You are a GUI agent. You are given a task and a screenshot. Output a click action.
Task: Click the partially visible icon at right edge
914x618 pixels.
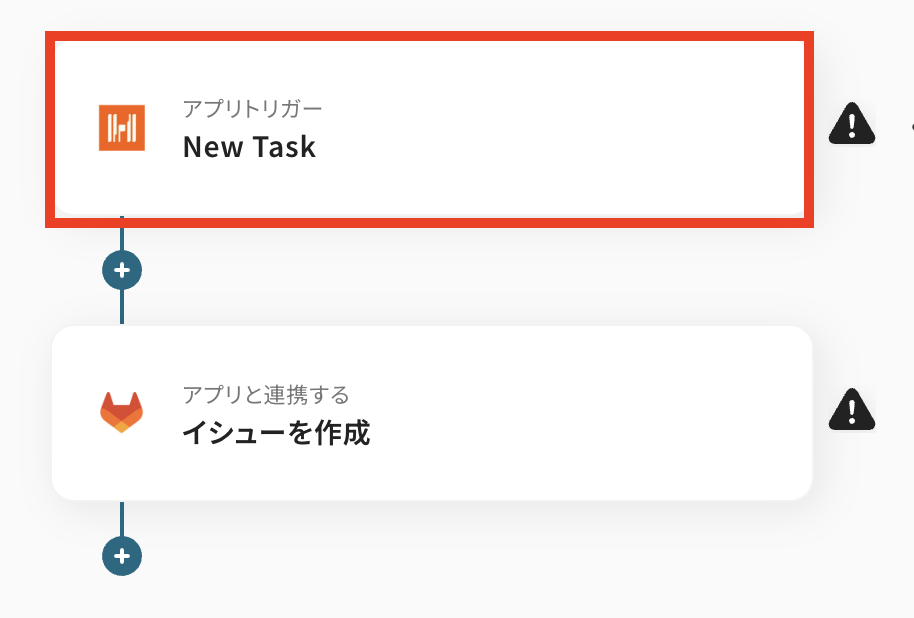point(910,126)
